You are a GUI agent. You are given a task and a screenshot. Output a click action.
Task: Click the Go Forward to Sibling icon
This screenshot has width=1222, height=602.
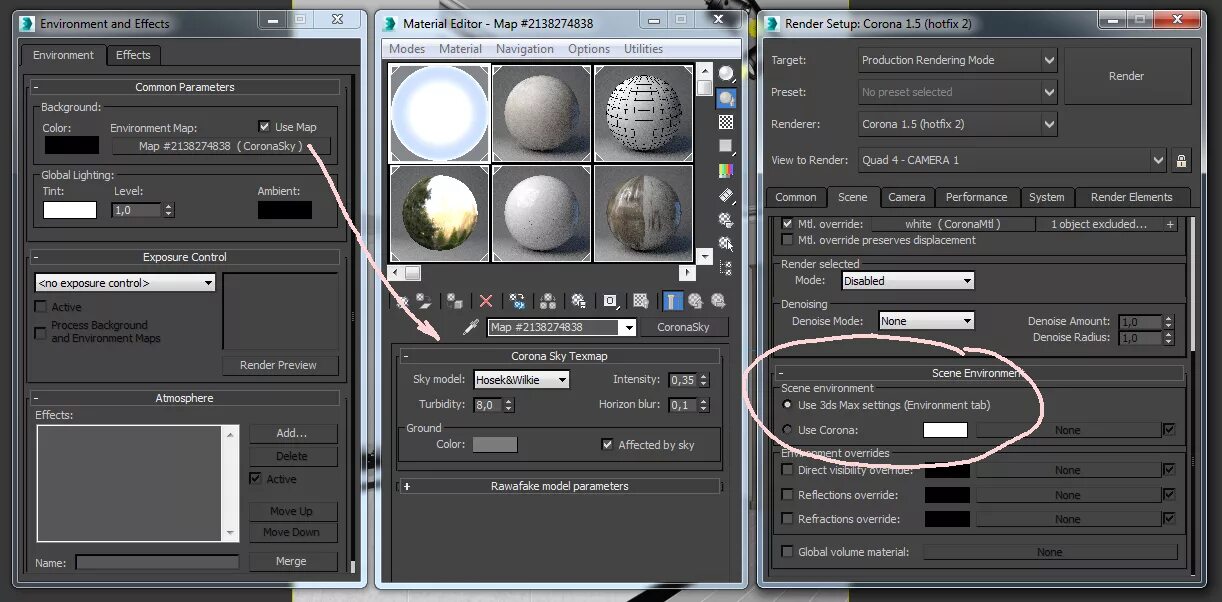coord(717,301)
